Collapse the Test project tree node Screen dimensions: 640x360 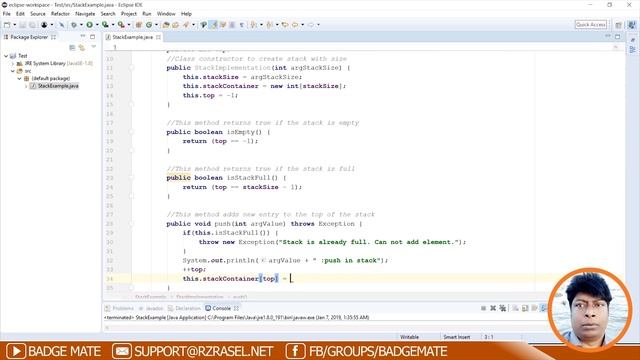pyautogui.click(x=6, y=56)
